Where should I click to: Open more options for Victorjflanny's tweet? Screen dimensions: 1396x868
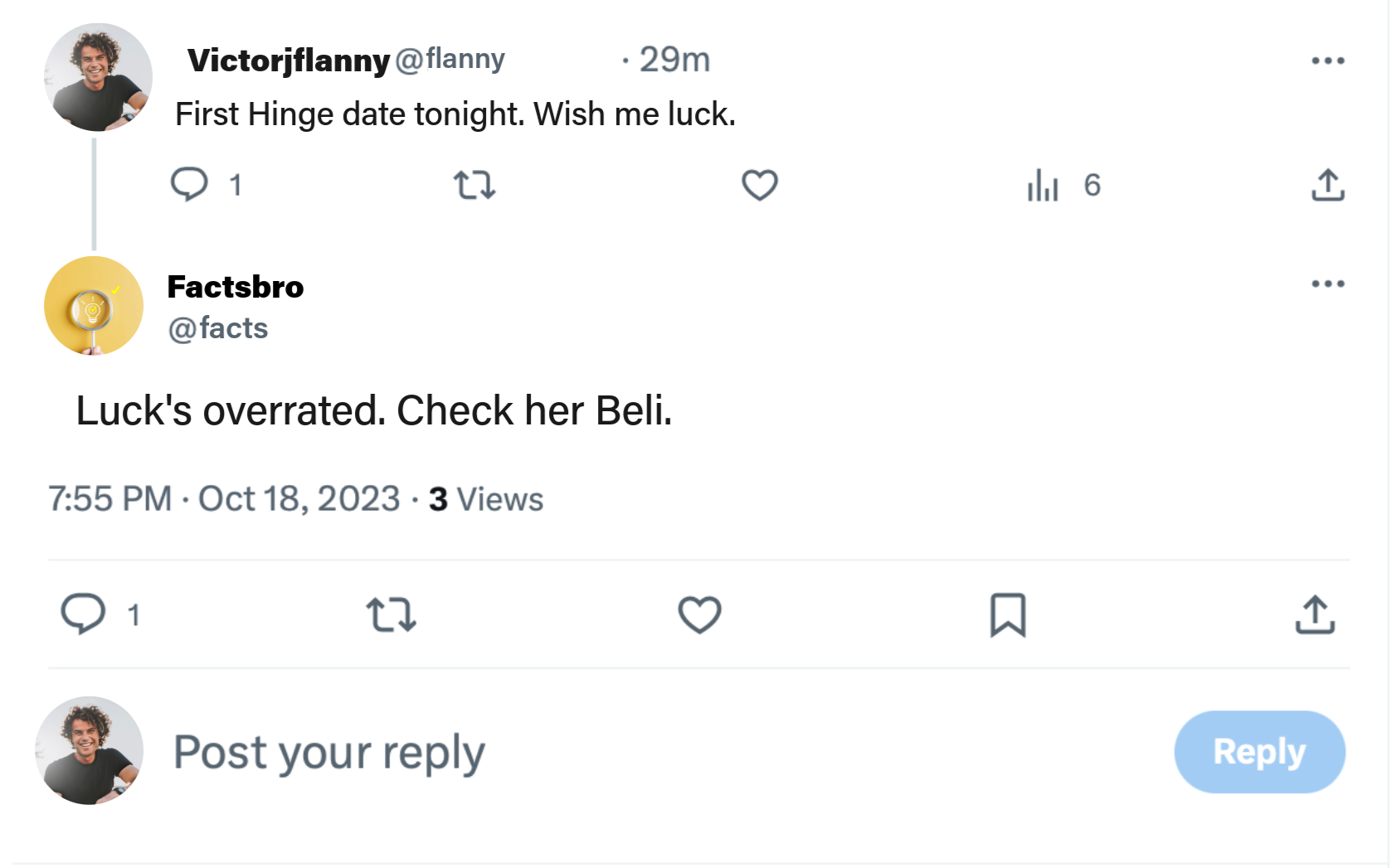pyautogui.click(x=1327, y=61)
